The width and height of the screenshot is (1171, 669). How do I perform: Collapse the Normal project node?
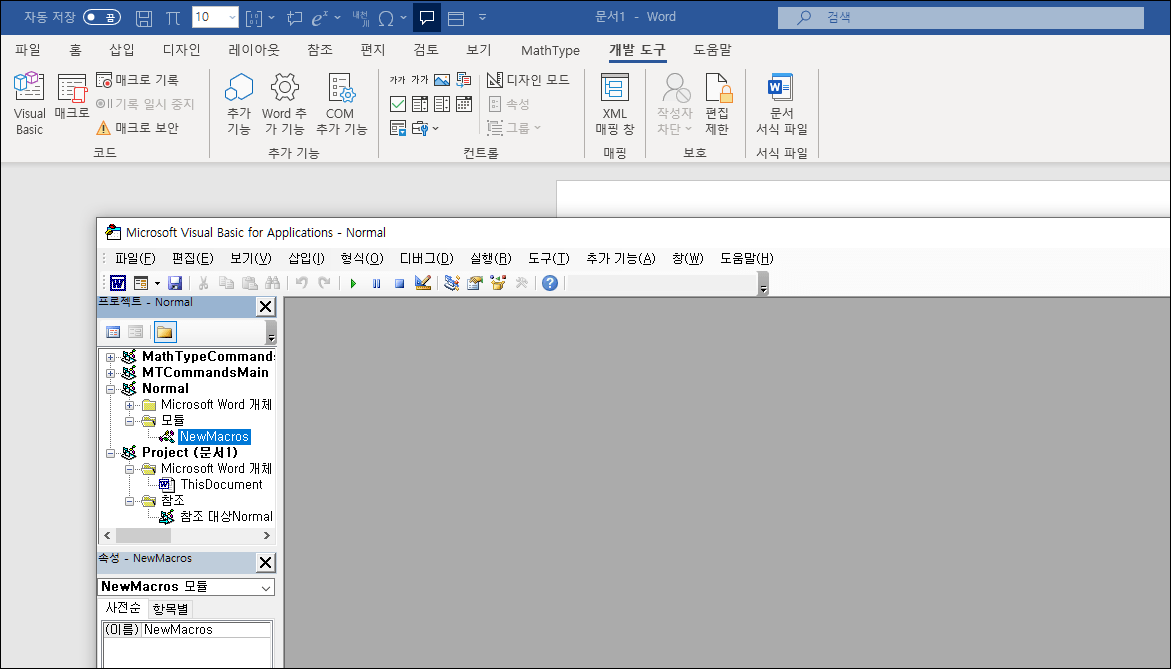tap(111, 389)
